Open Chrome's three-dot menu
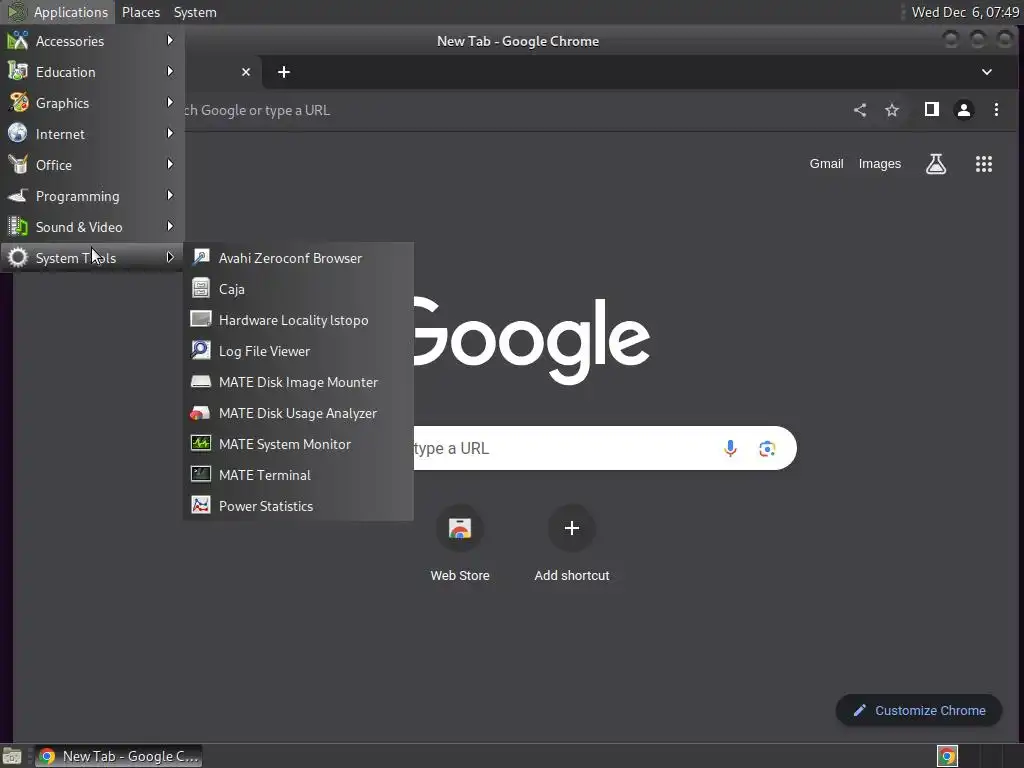This screenshot has width=1024, height=768. [997, 110]
